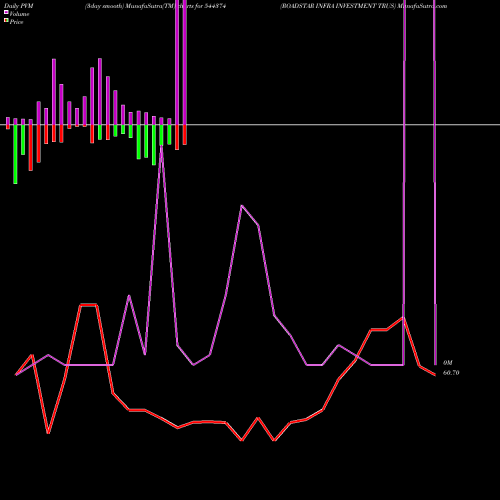This screenshot has width=500, height=500.
Task: Click the '60.70' price value label
Action: 451,373
